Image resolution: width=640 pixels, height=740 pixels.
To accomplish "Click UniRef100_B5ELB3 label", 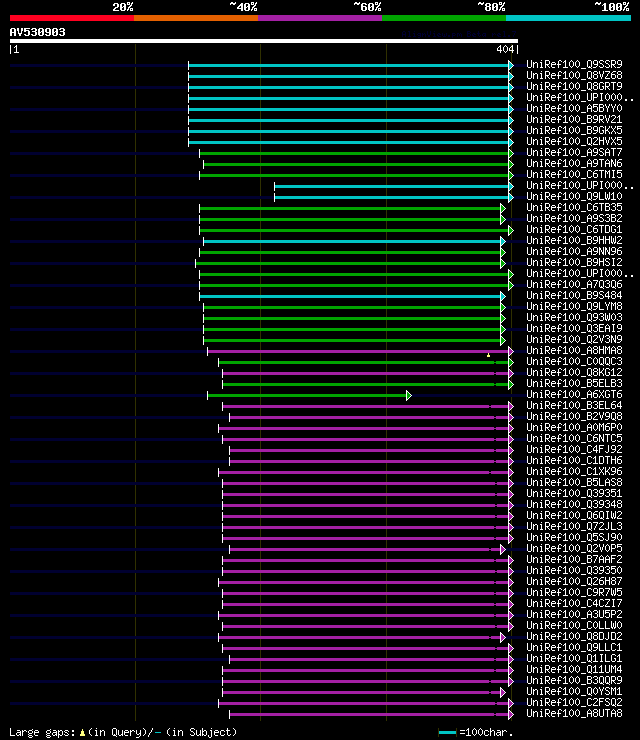I will (574, 384).
